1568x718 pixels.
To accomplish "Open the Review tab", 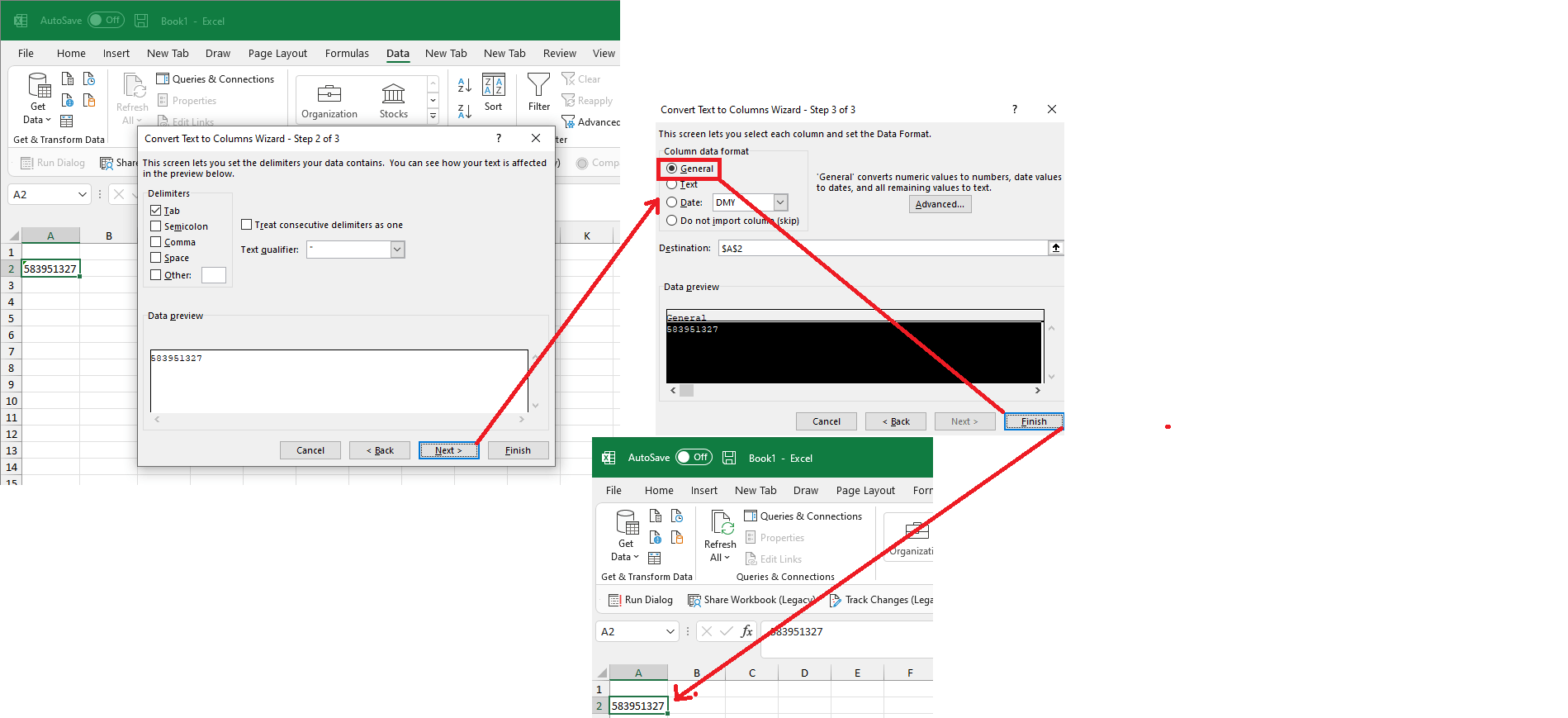I will (560, 54).
